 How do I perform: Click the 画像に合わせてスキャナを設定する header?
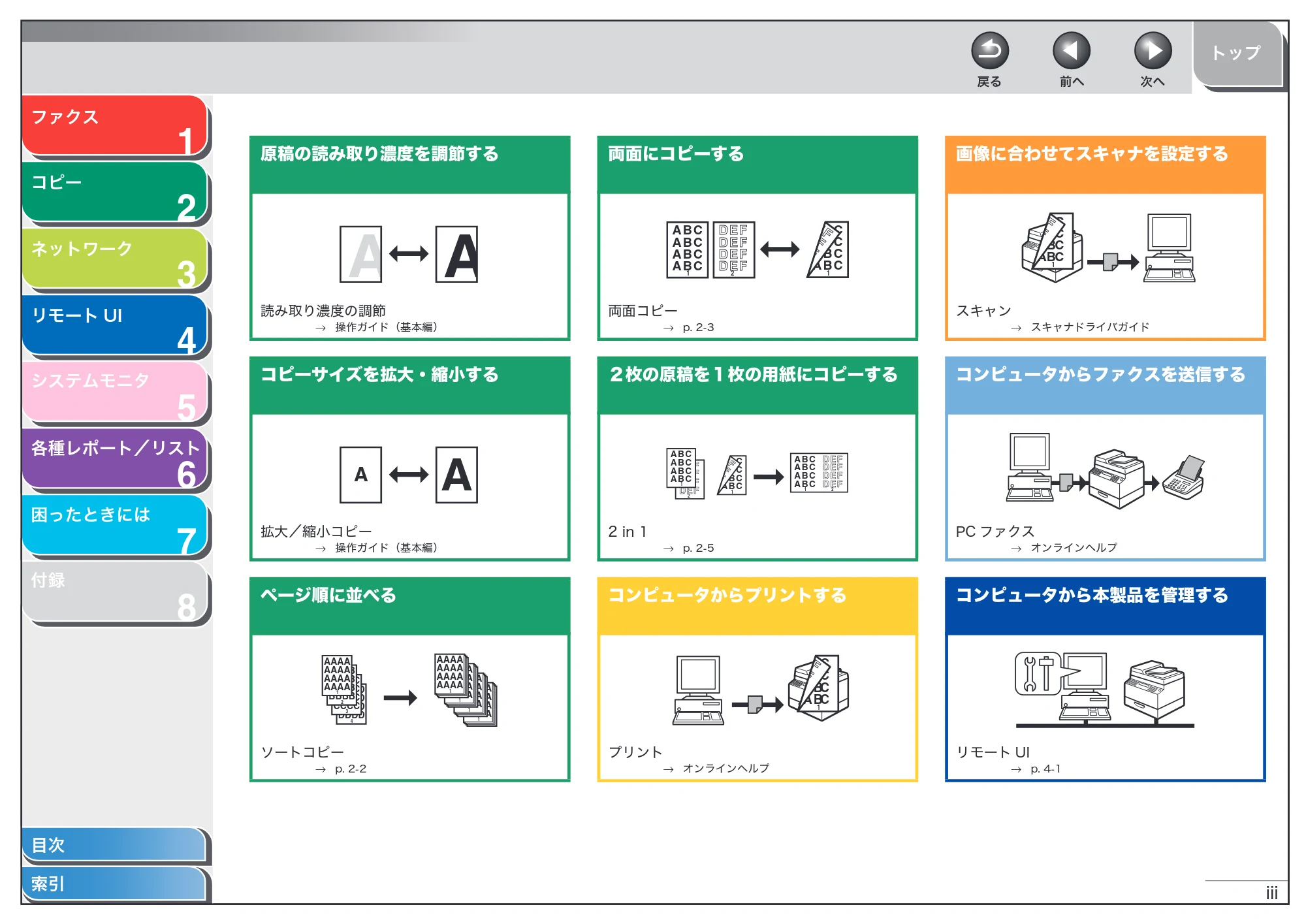click(1105, 165)
